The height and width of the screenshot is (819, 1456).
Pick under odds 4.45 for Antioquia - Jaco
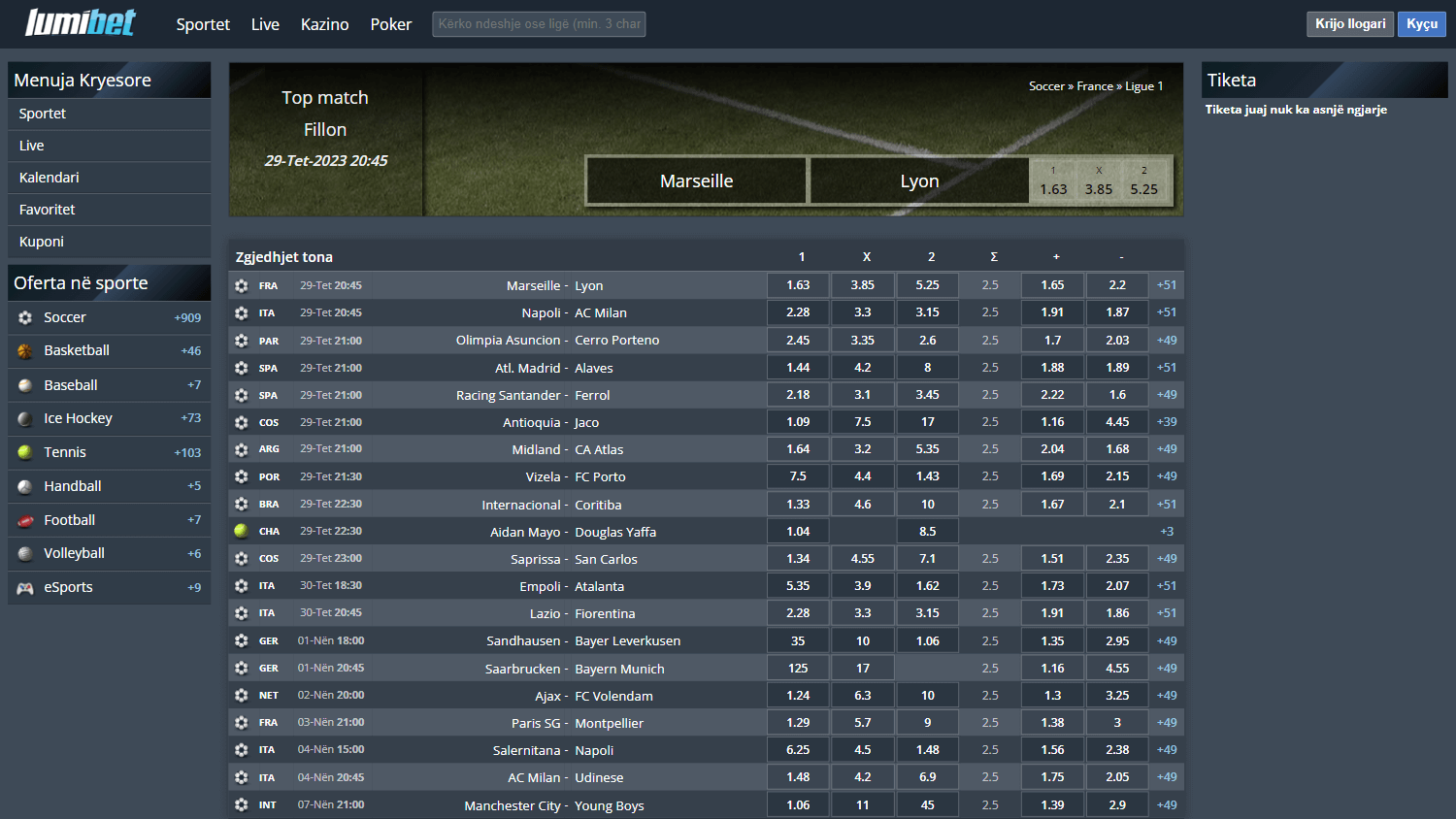pos(1117,422)
